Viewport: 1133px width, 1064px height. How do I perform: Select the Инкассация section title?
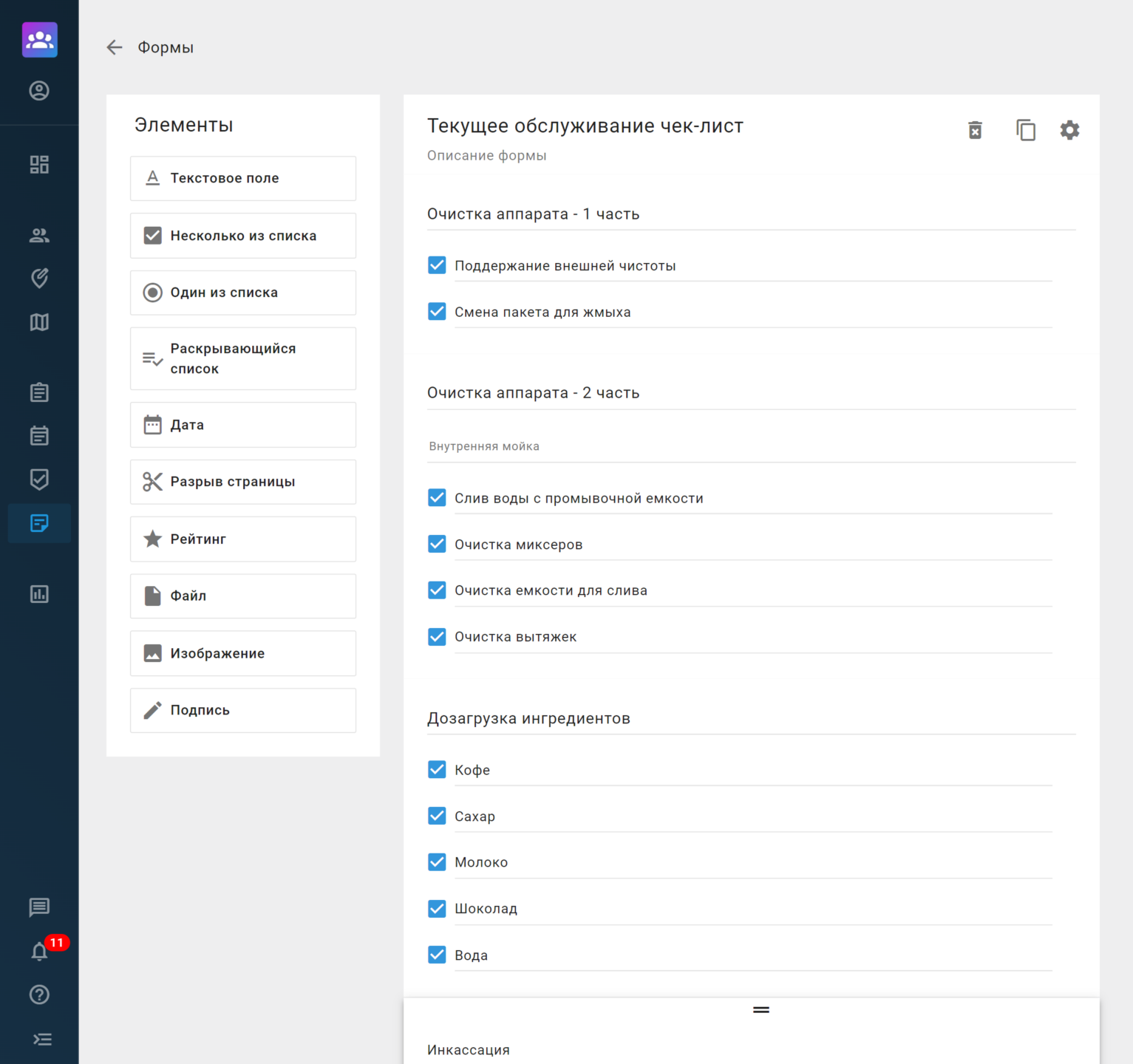point(469,1050)
